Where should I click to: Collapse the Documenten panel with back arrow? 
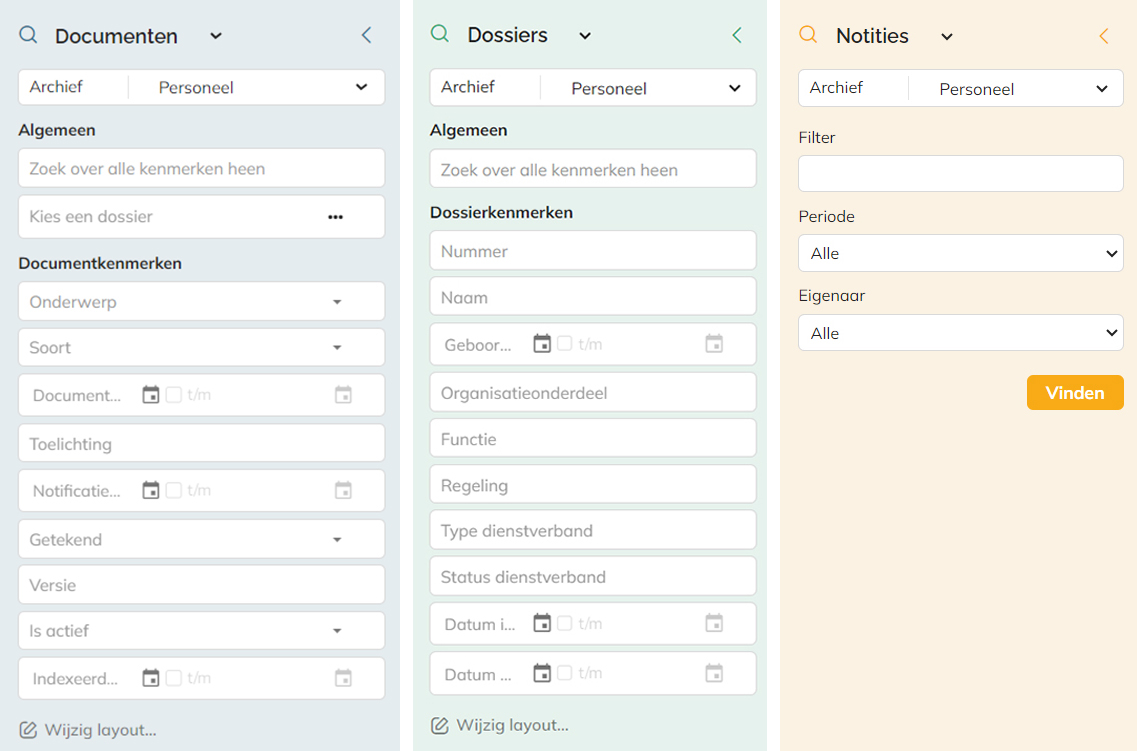point(367,35)
